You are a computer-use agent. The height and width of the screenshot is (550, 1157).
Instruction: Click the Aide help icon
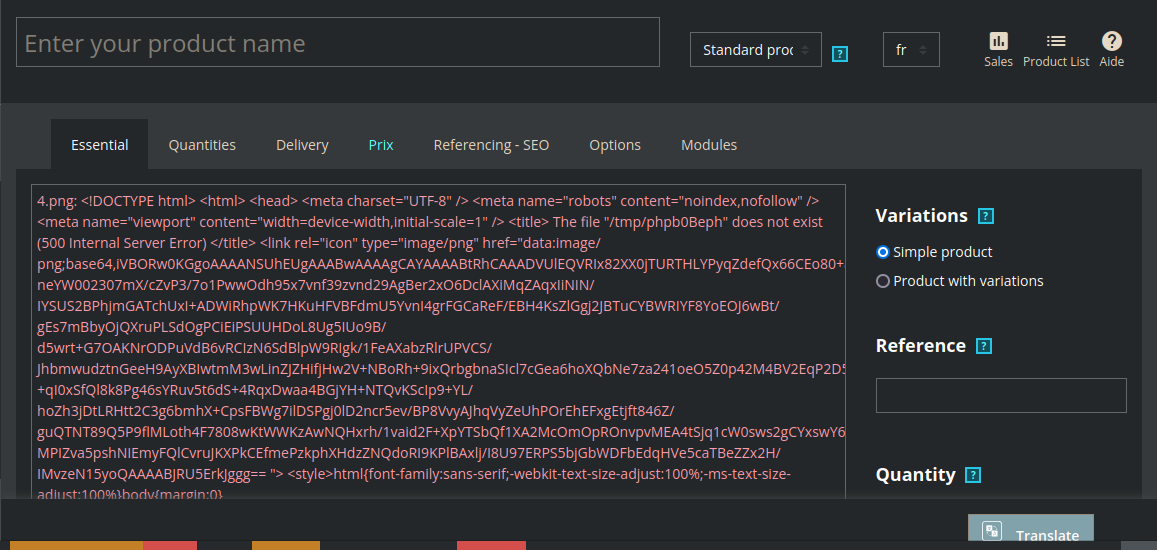(1111, 41)
